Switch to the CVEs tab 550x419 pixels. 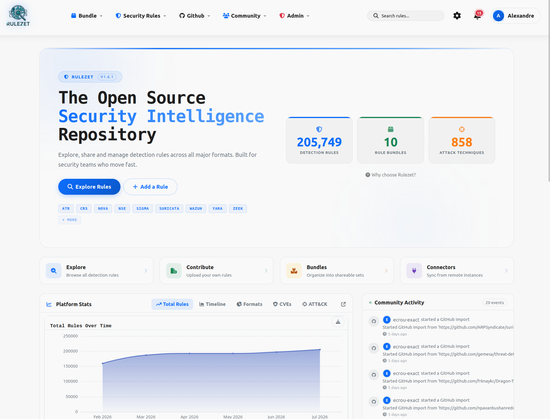pos(282,304)
